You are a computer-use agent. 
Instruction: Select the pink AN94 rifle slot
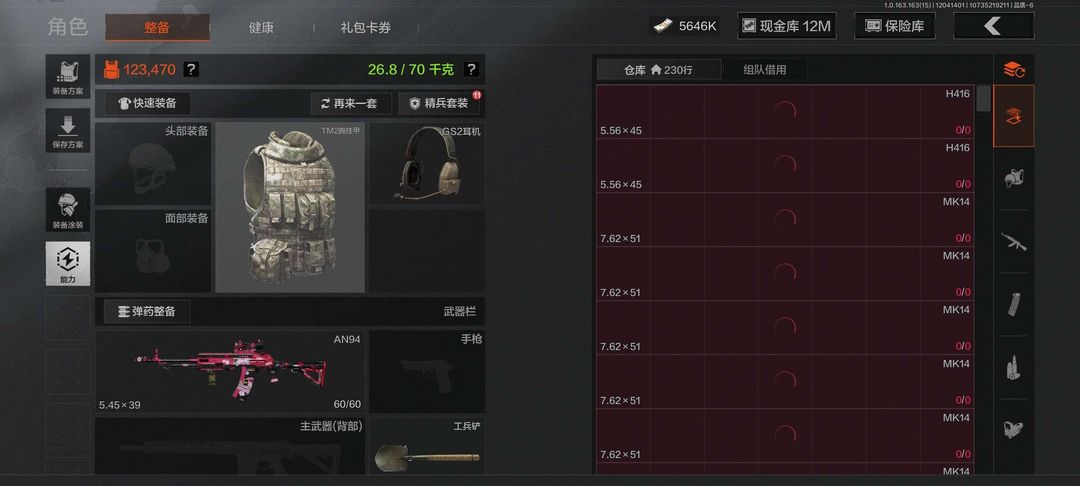point(229,372)
